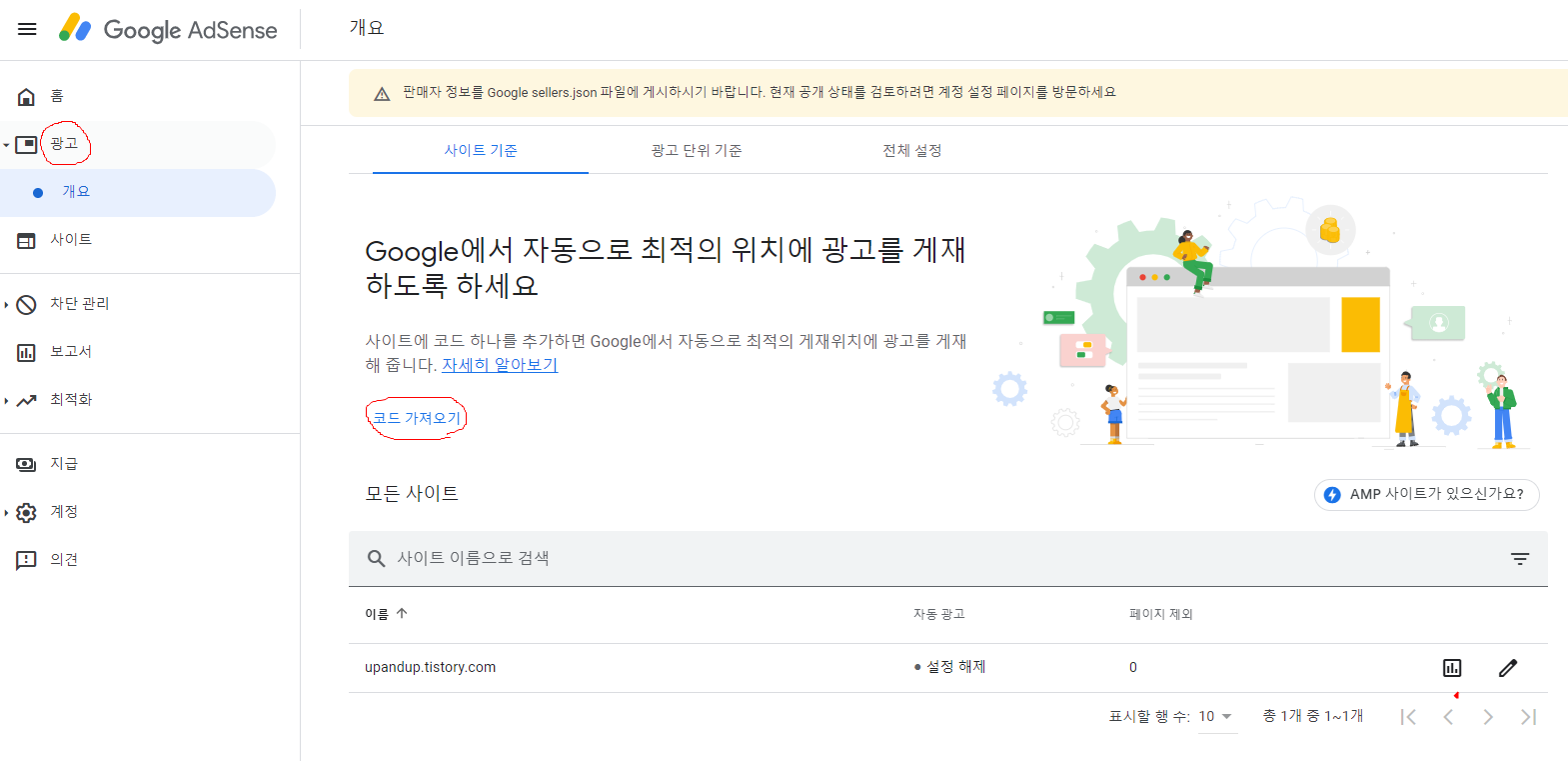Image resolution: width=1568 pixels, height=761 pixels.
Task: View report icon for upandup.tistory.com
Action: [x=1452, y=668]
